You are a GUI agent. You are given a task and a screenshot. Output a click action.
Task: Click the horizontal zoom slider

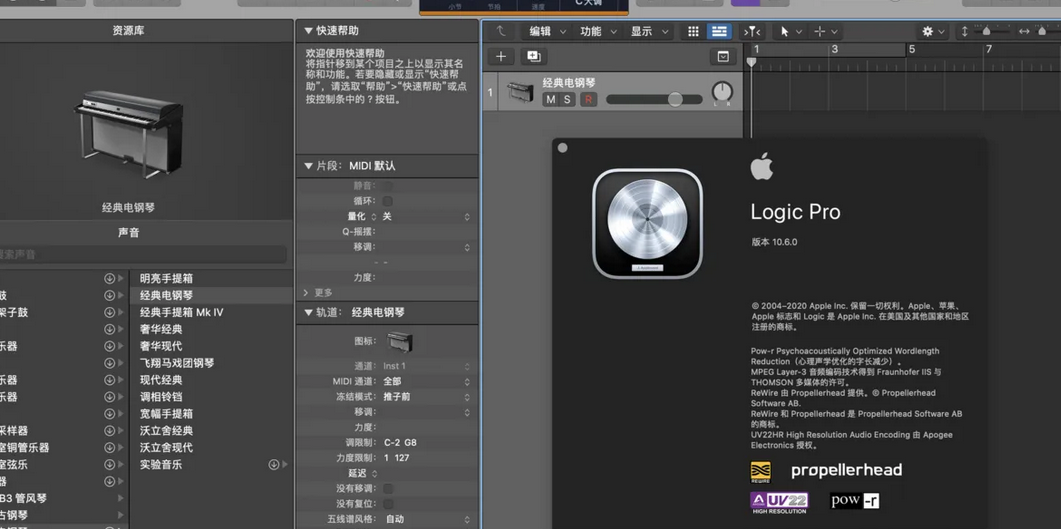coord(1047,31)
